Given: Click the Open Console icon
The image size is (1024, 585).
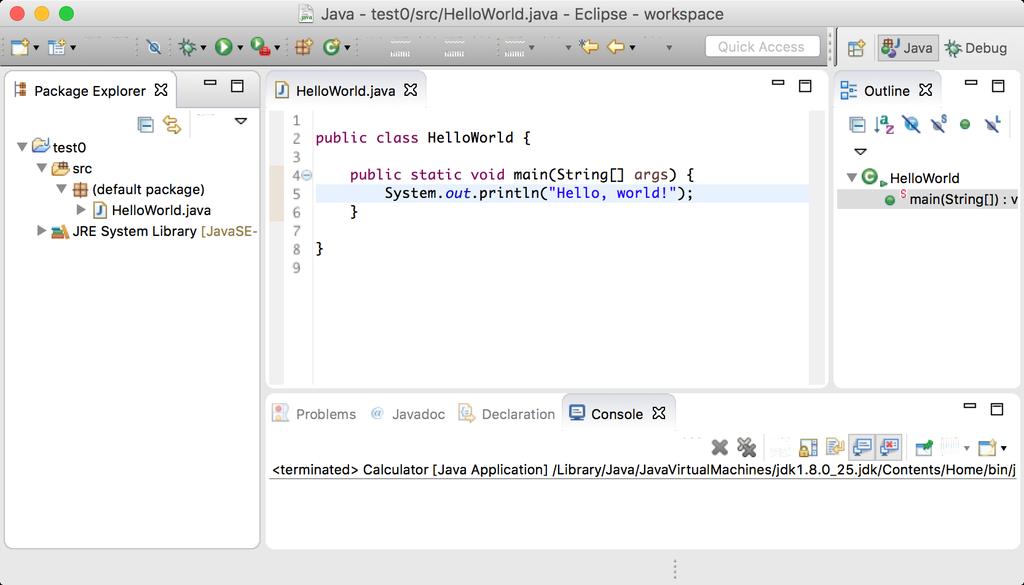Looking at the screenshot, I should (x=987, y=447).
